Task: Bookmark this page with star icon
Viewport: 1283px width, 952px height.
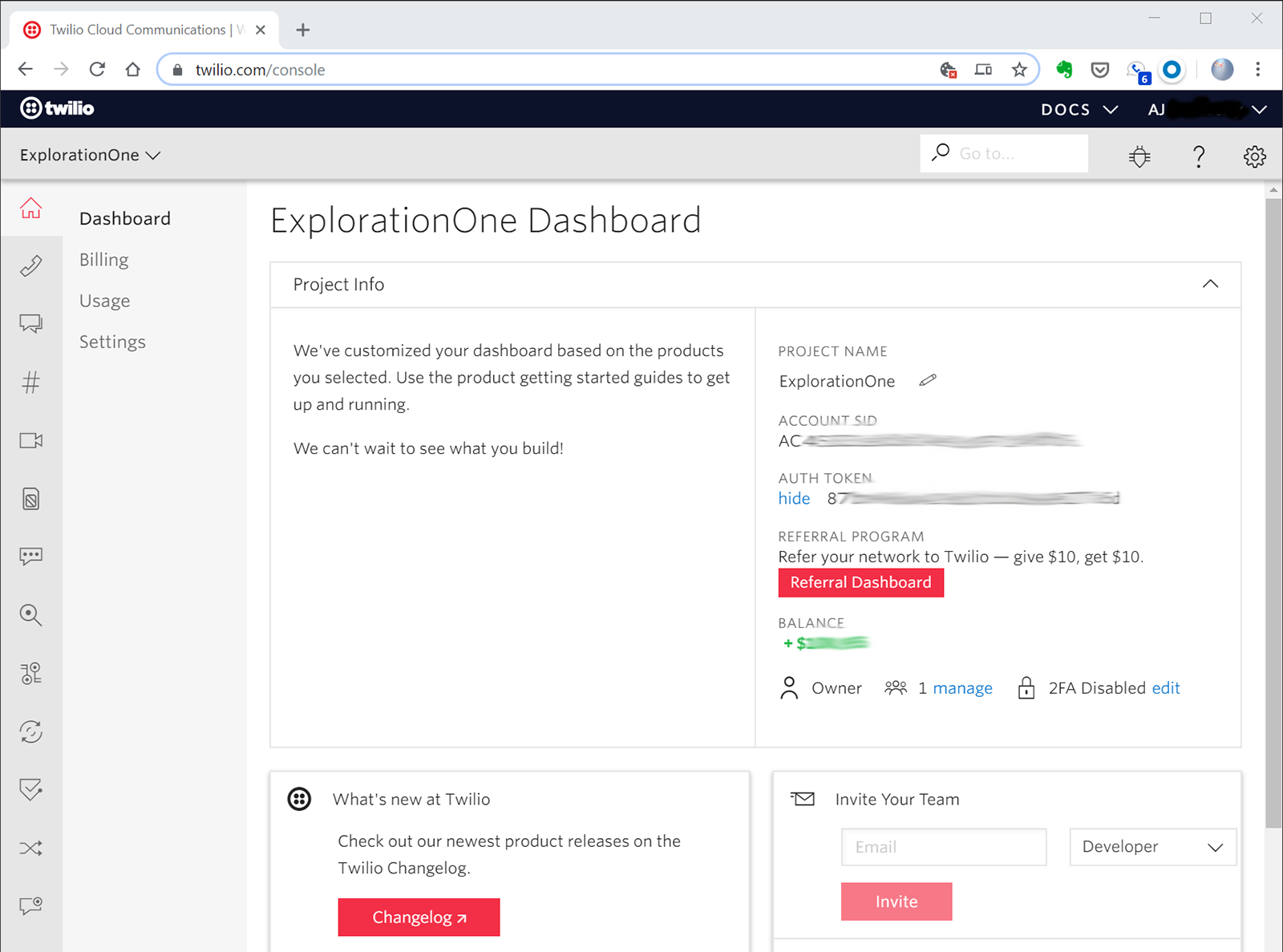Action: point(1019,70)
